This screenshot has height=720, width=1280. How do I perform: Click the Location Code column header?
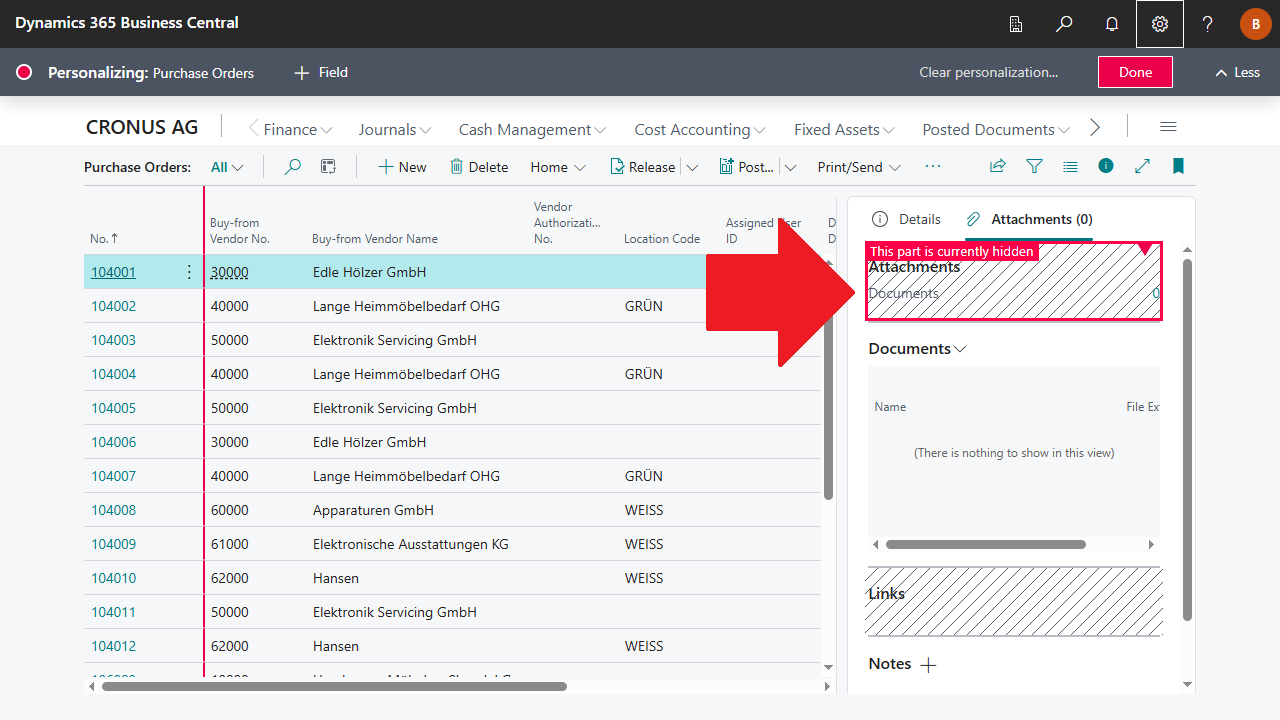[662, 239]
